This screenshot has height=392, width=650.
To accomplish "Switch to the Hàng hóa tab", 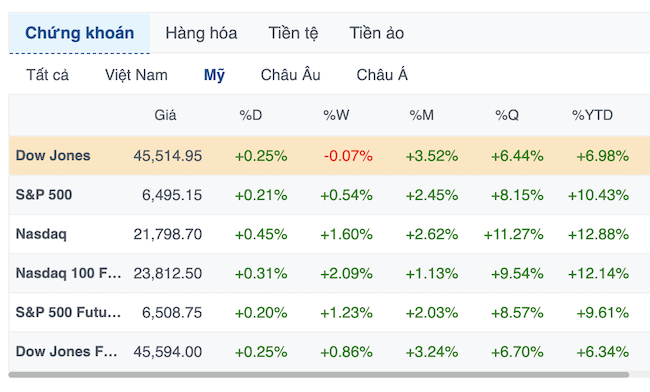I will [x=201, y=33].
